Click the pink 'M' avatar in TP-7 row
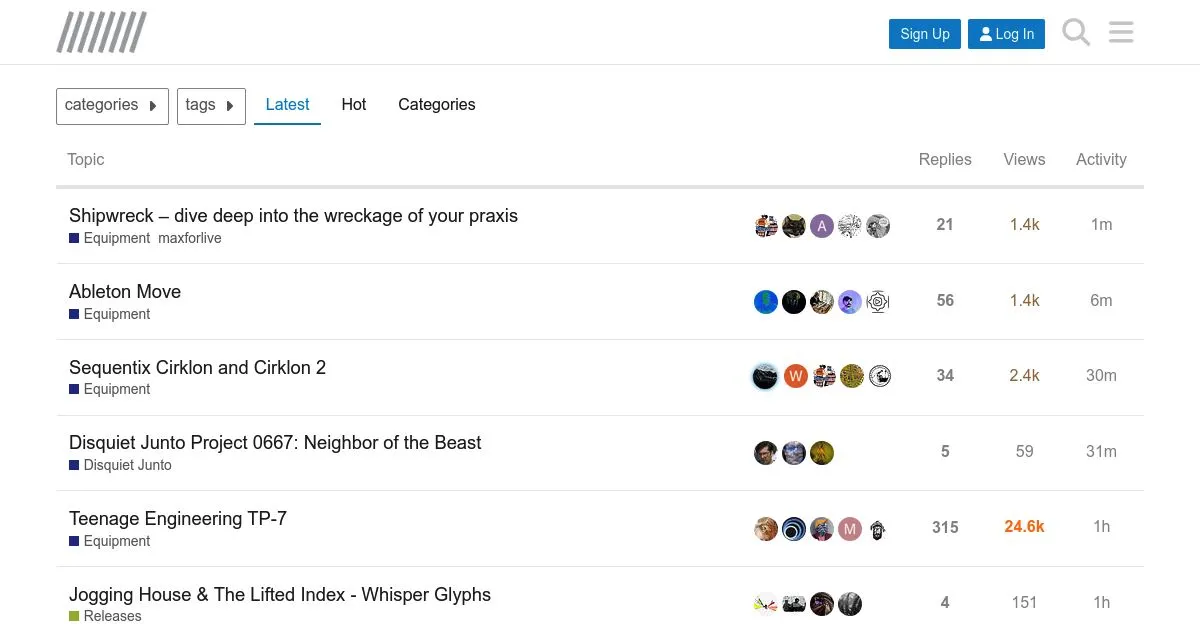Screen dimensions: 1200x630 pyautogui.click(x=850, y=529)
